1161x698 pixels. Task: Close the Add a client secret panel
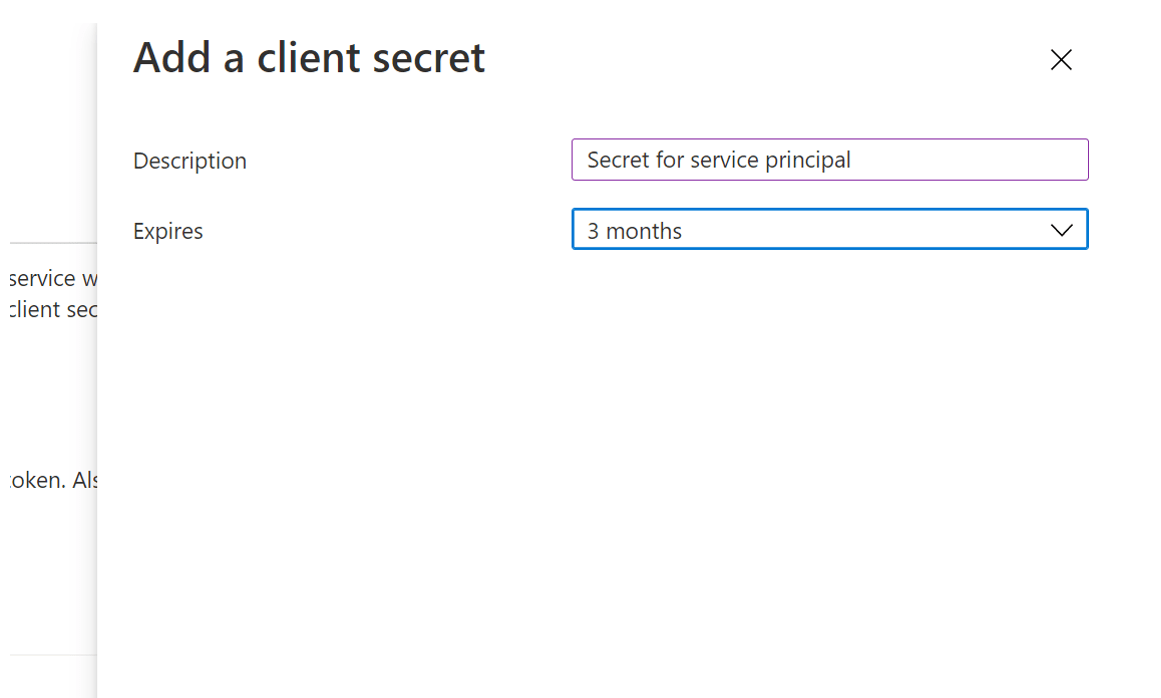coord(1060,59)
